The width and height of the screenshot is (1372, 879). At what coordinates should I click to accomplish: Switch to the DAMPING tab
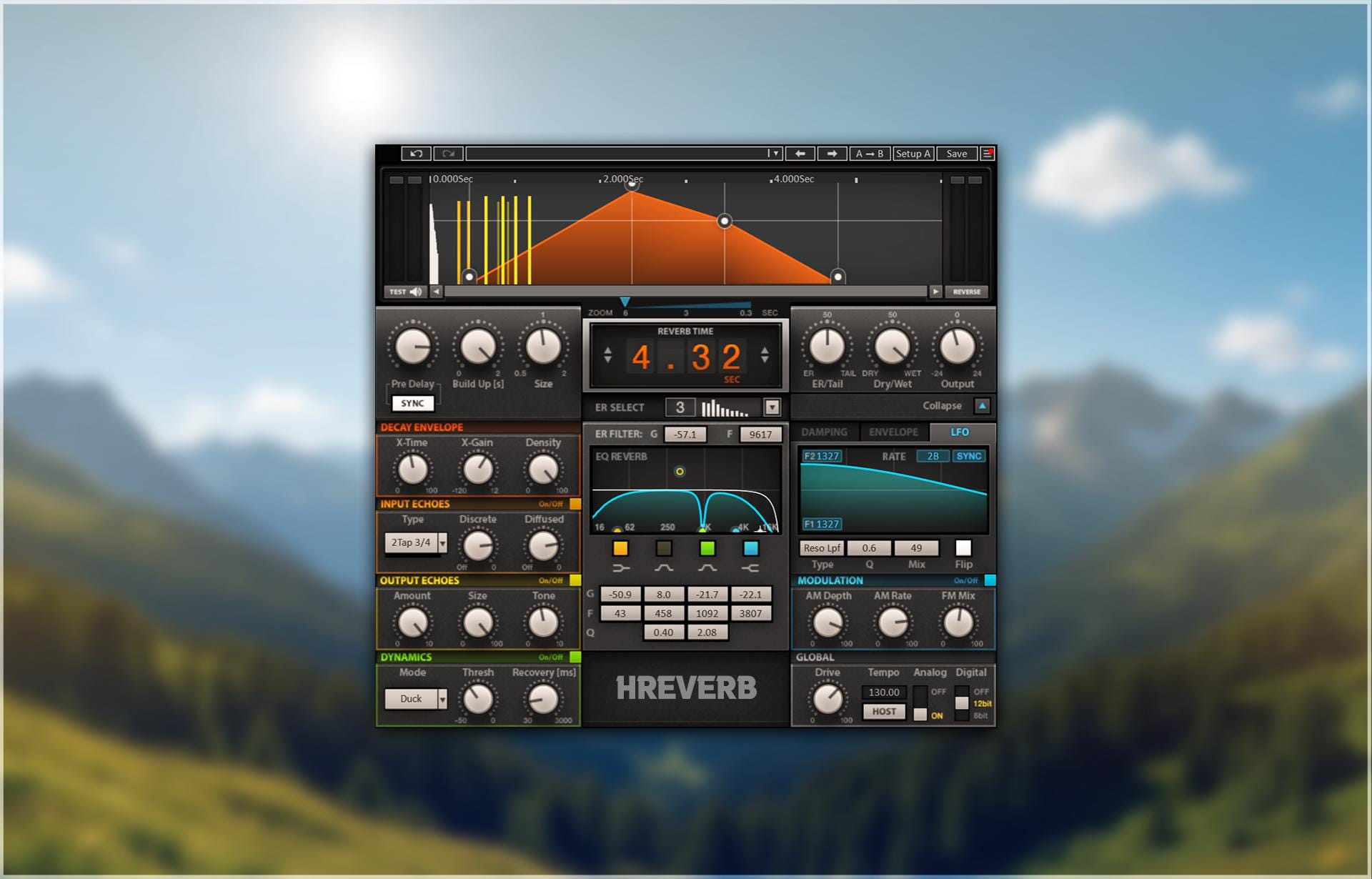coord(824,432)
